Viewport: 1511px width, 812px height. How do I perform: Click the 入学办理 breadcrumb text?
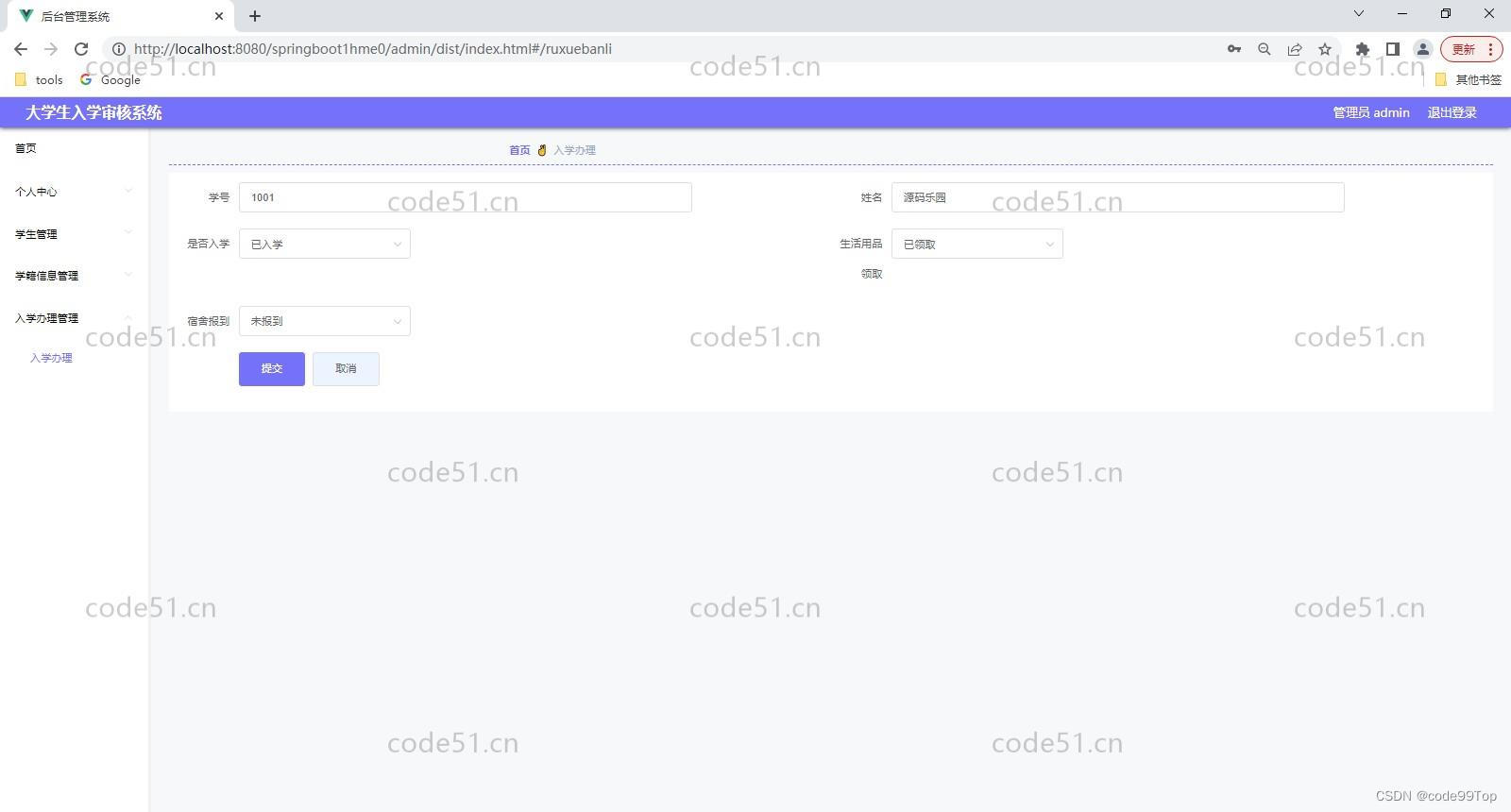574,150
